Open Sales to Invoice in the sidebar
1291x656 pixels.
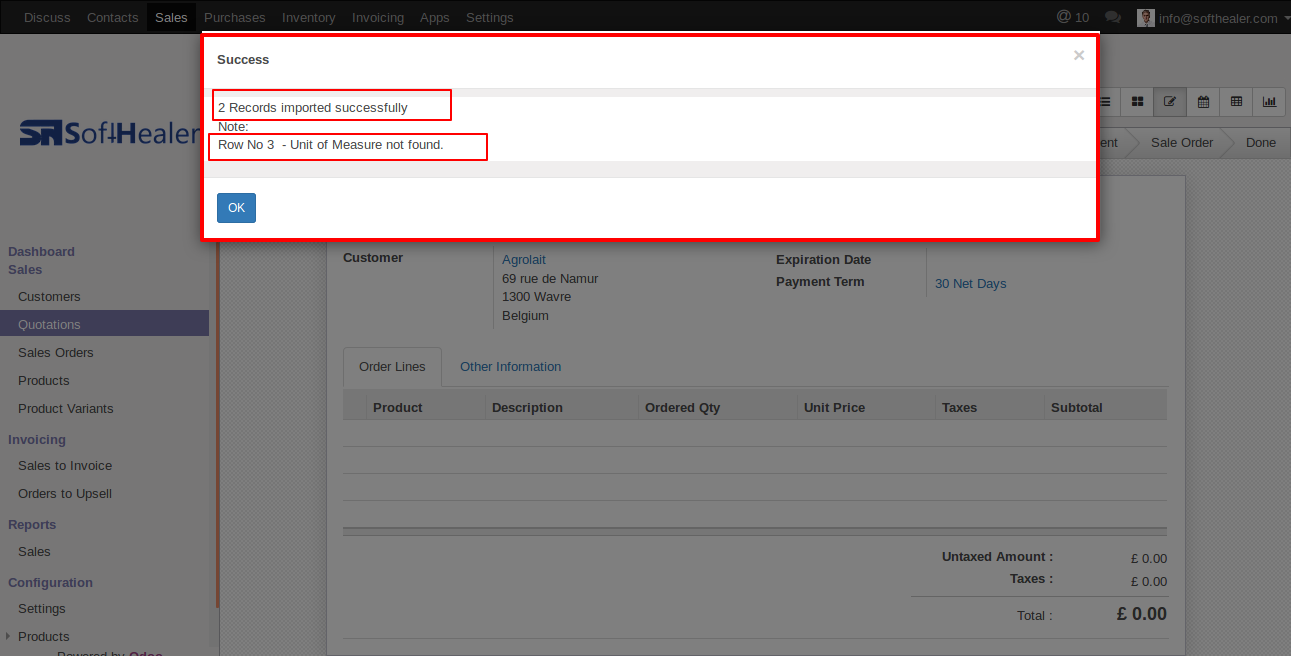coord(65,465)
